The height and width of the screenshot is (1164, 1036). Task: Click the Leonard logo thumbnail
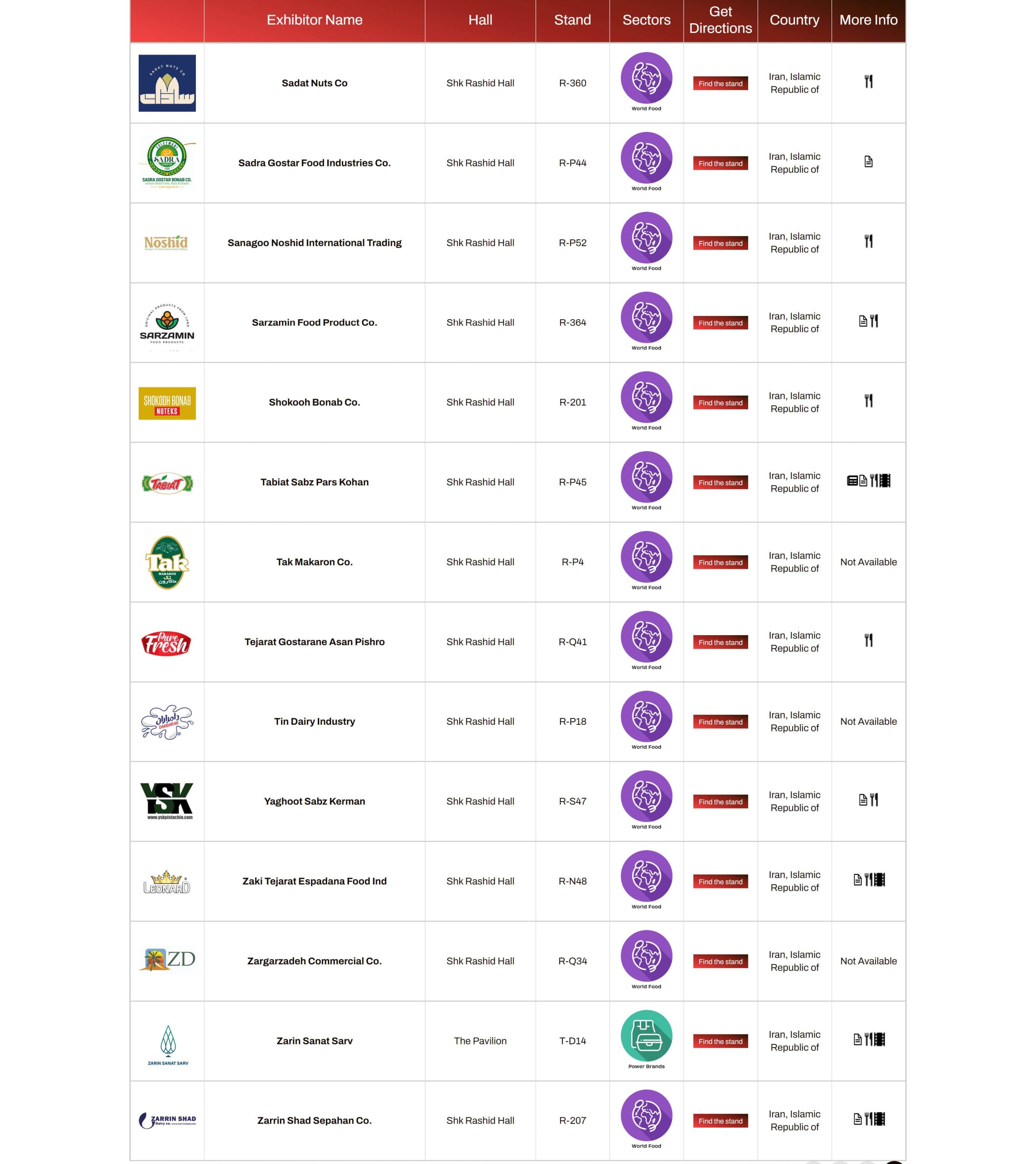(167, 882)
